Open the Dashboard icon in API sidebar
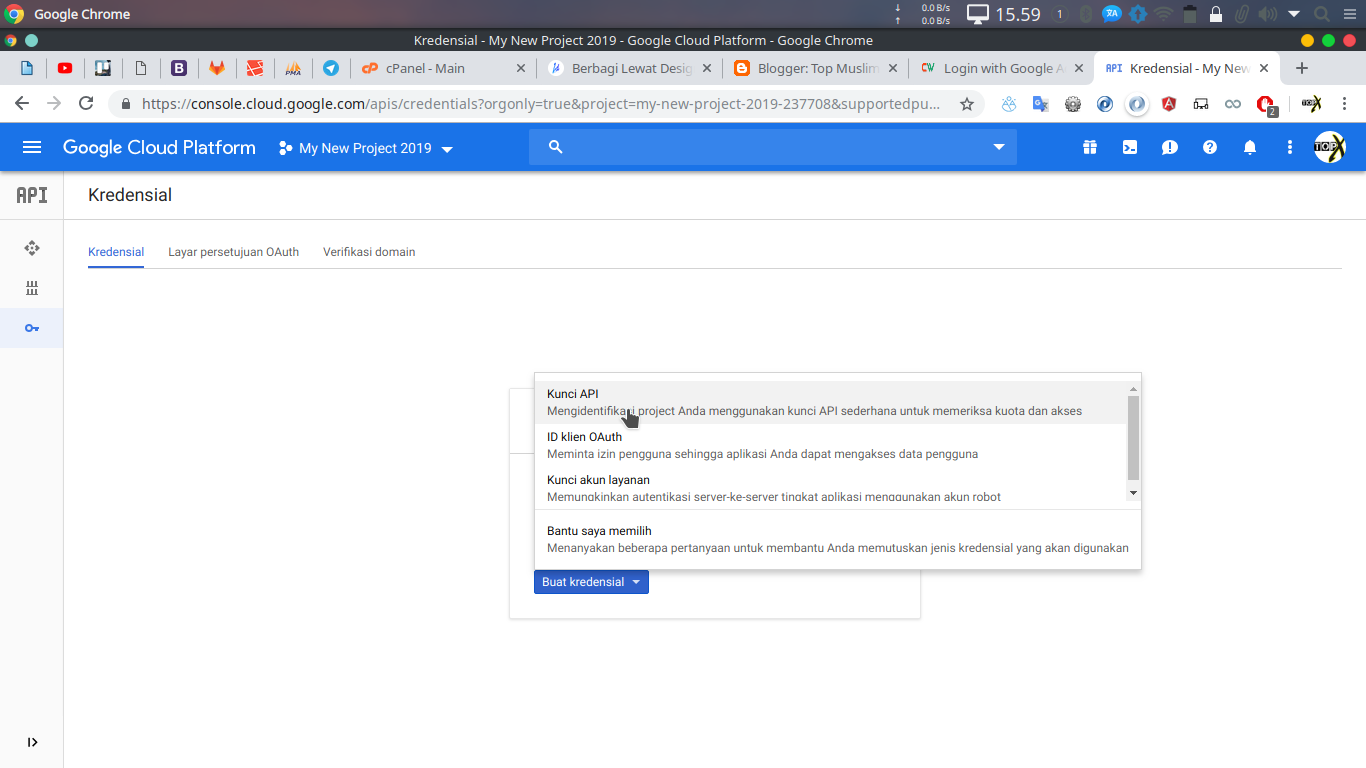1366x768 pixels. tap(32, 248)
